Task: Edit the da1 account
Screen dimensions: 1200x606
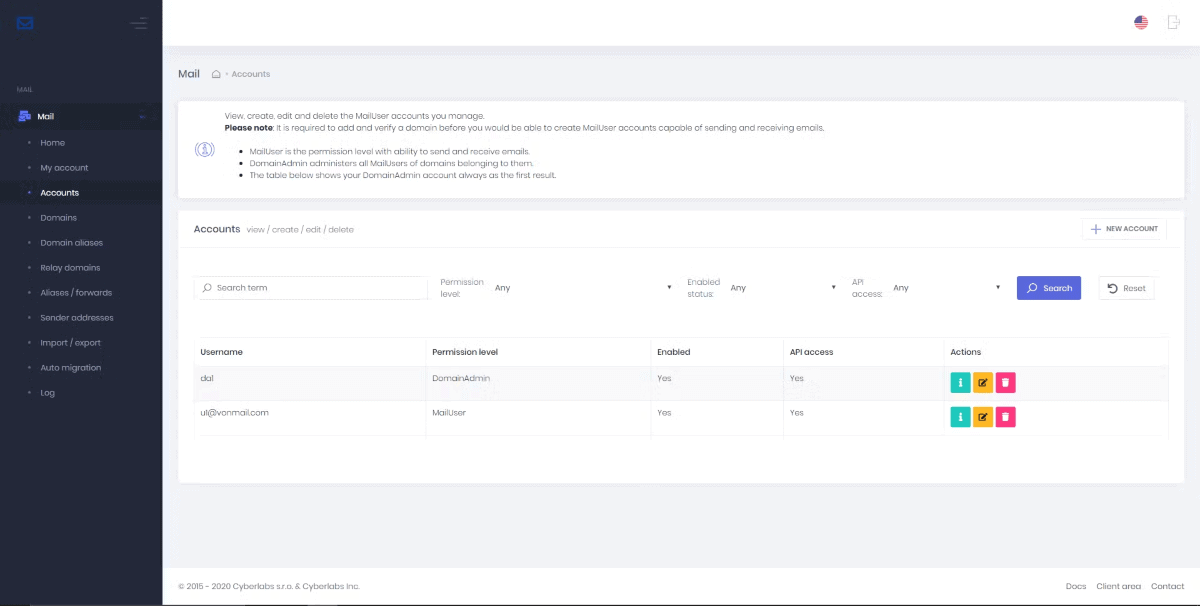Action: 983,382
